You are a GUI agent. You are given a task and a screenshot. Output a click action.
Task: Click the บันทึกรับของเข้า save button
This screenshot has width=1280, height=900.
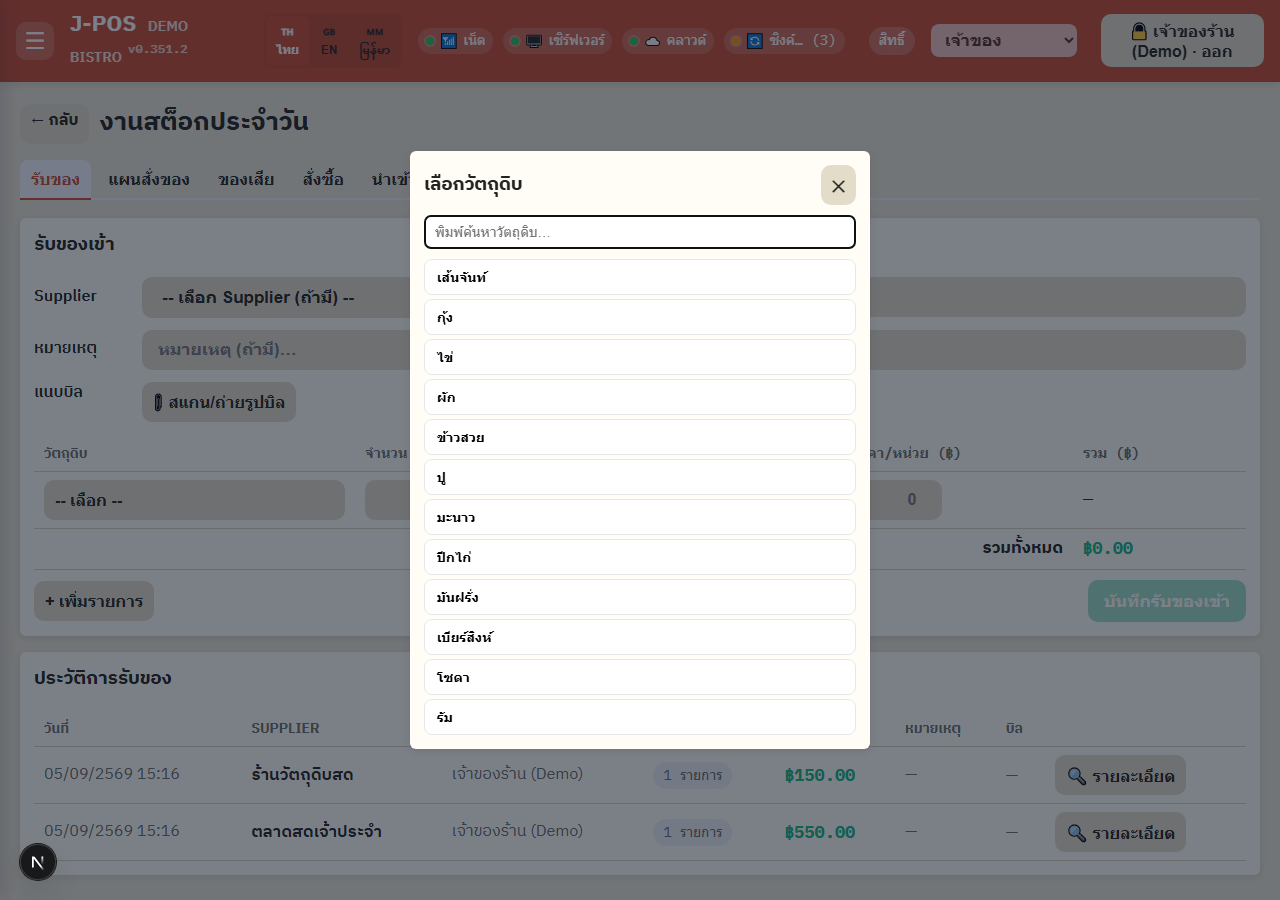click(x=1167, y=601)
